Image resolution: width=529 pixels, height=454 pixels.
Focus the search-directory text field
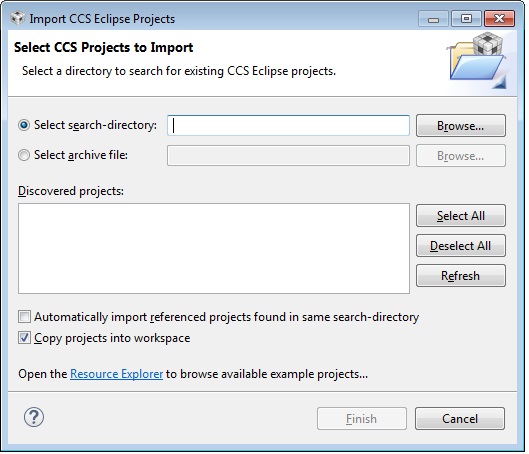[x=288, y=125]
